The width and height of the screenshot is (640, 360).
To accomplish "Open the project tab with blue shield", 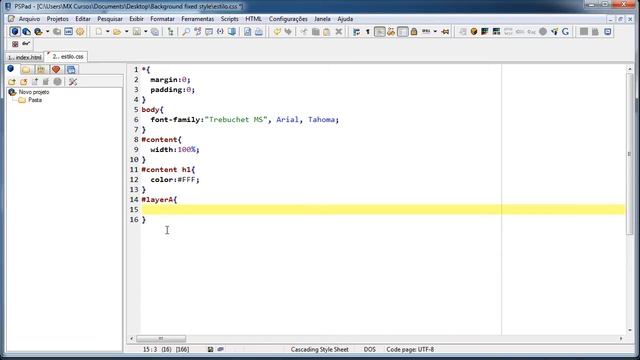I will (x=11, y=69).
